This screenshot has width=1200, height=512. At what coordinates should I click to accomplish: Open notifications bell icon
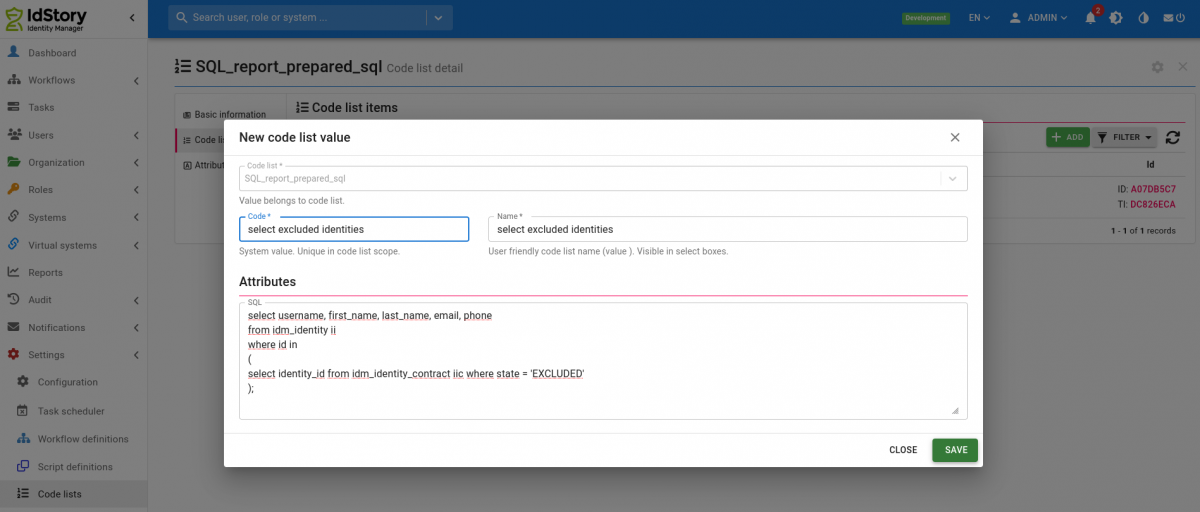click(x=1091, y=18)
